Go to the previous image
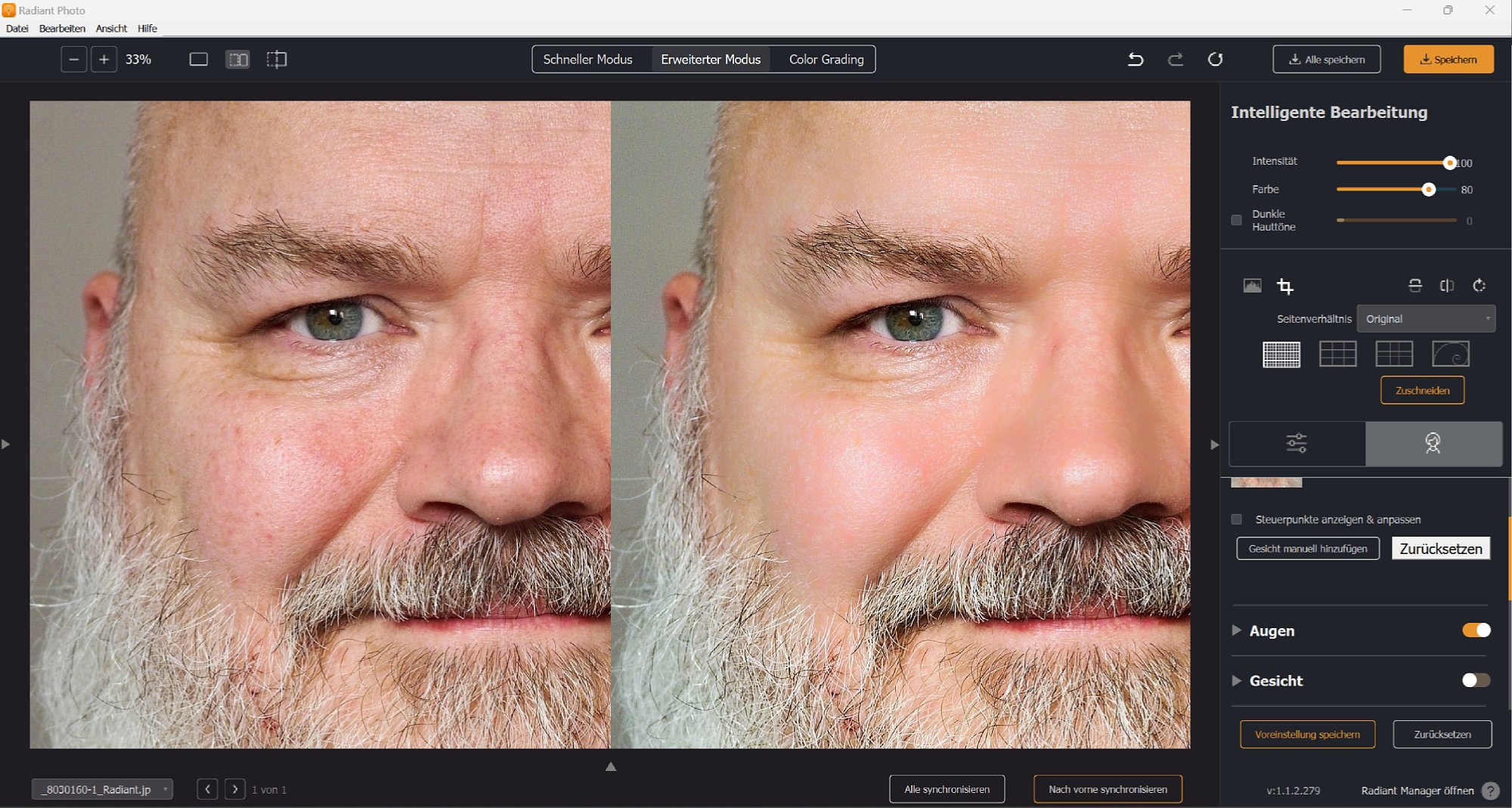 click(207, 789)
